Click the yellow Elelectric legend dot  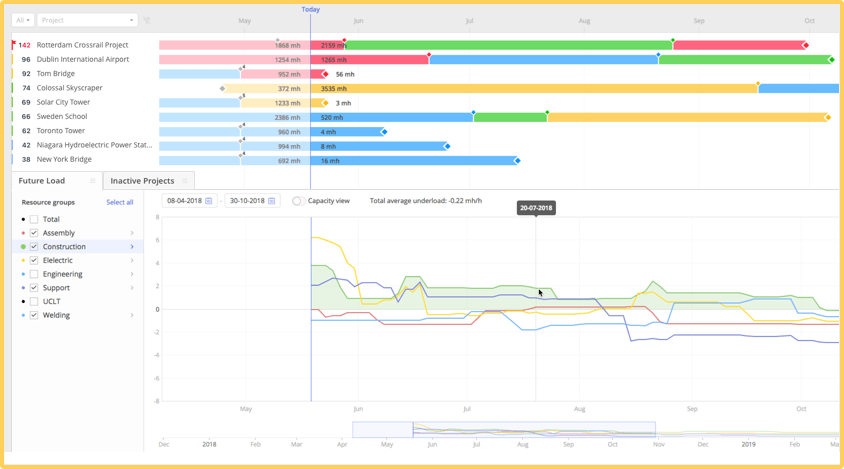coord(23,261)
